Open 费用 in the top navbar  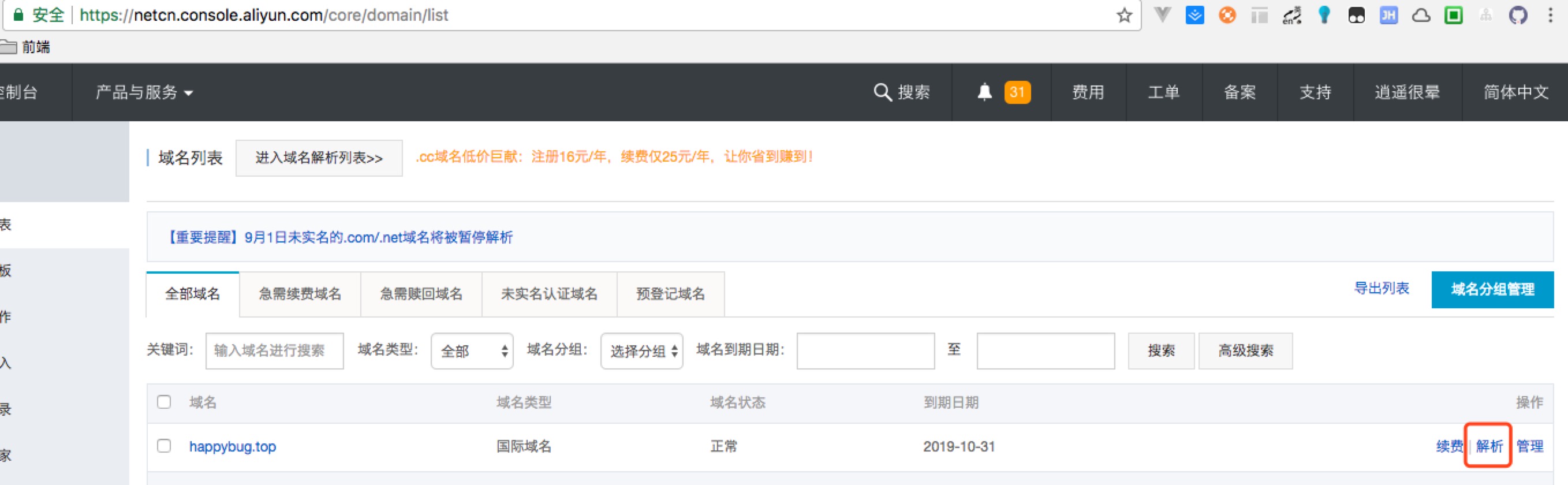coord(1088,92)
